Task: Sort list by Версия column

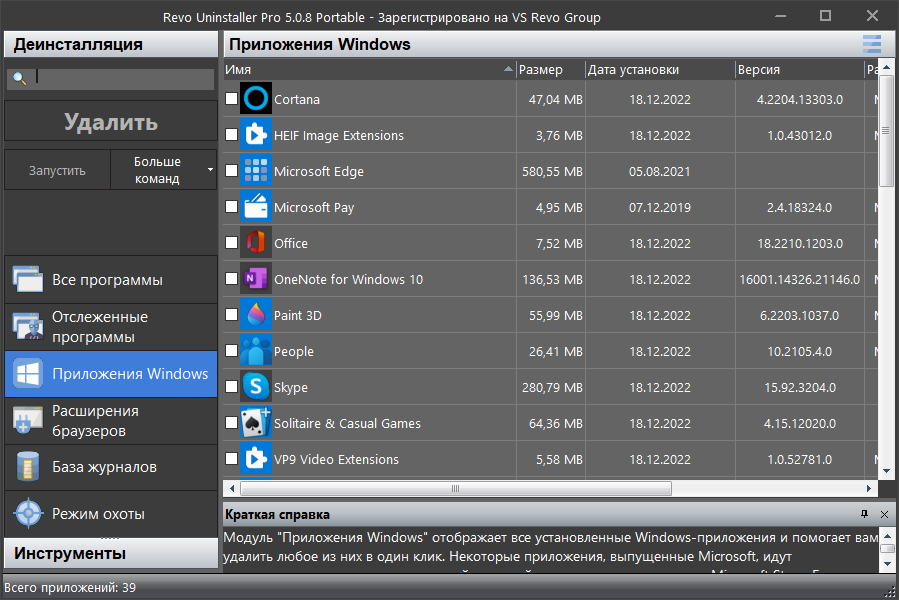Action: point(800,69)
